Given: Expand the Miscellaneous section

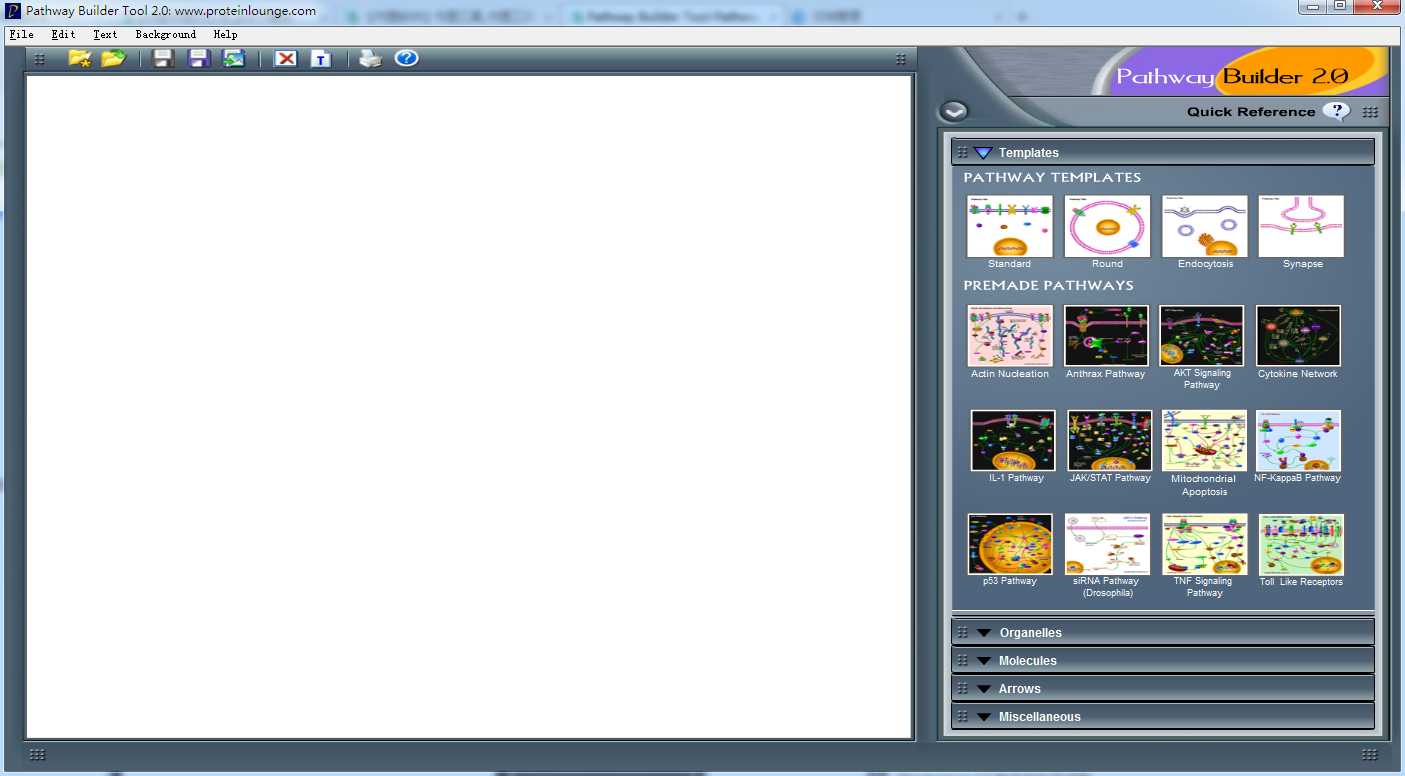Looking at the screenshot, I should pyautogui.click(x=984, y=717).
